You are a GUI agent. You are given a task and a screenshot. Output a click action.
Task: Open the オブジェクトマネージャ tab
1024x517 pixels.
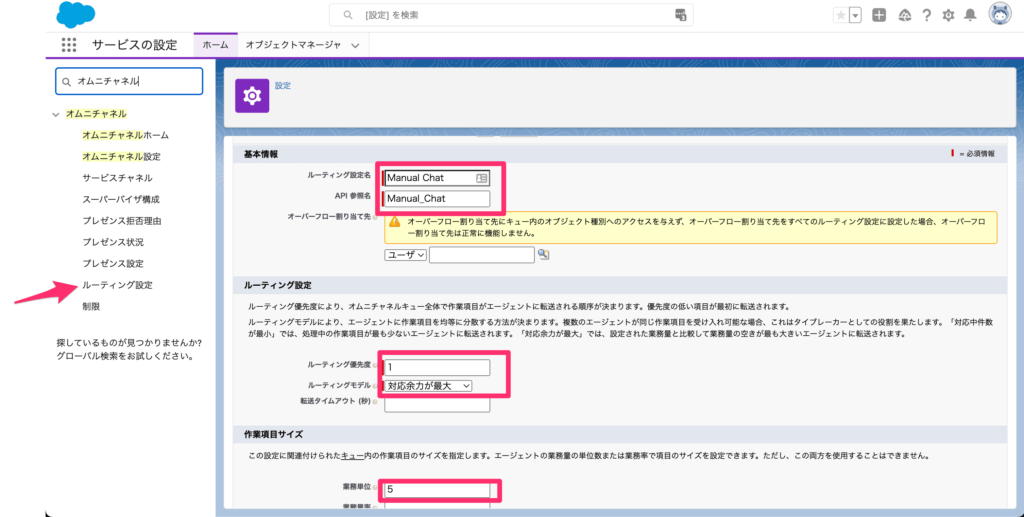click(293, 45)
